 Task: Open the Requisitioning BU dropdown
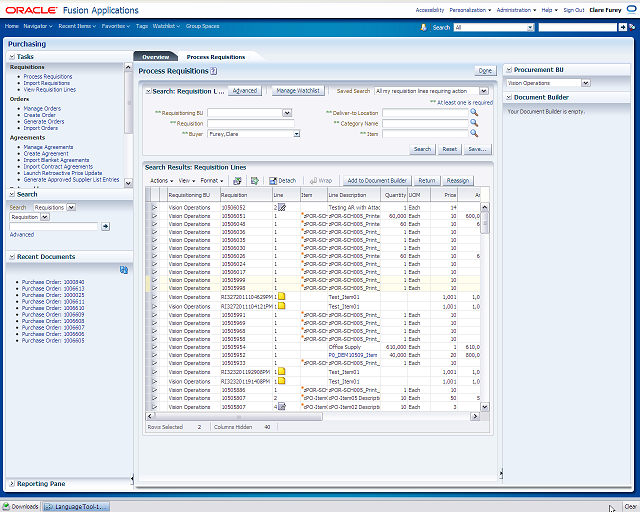287,113
